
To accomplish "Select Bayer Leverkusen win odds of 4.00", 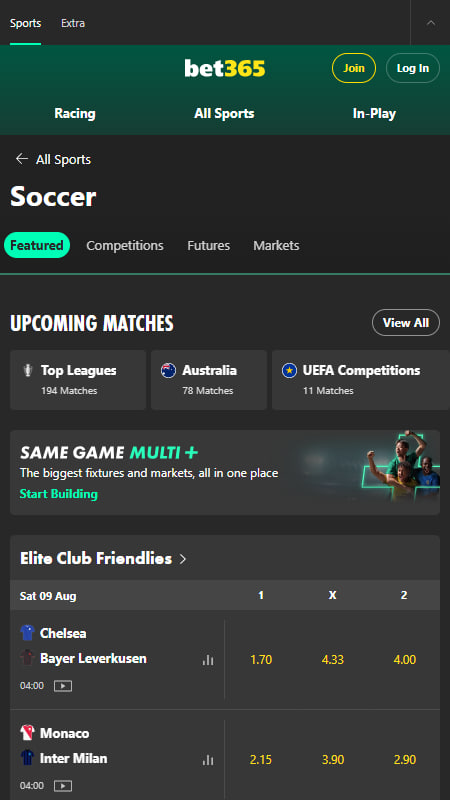I will click(x=405, y=660).
